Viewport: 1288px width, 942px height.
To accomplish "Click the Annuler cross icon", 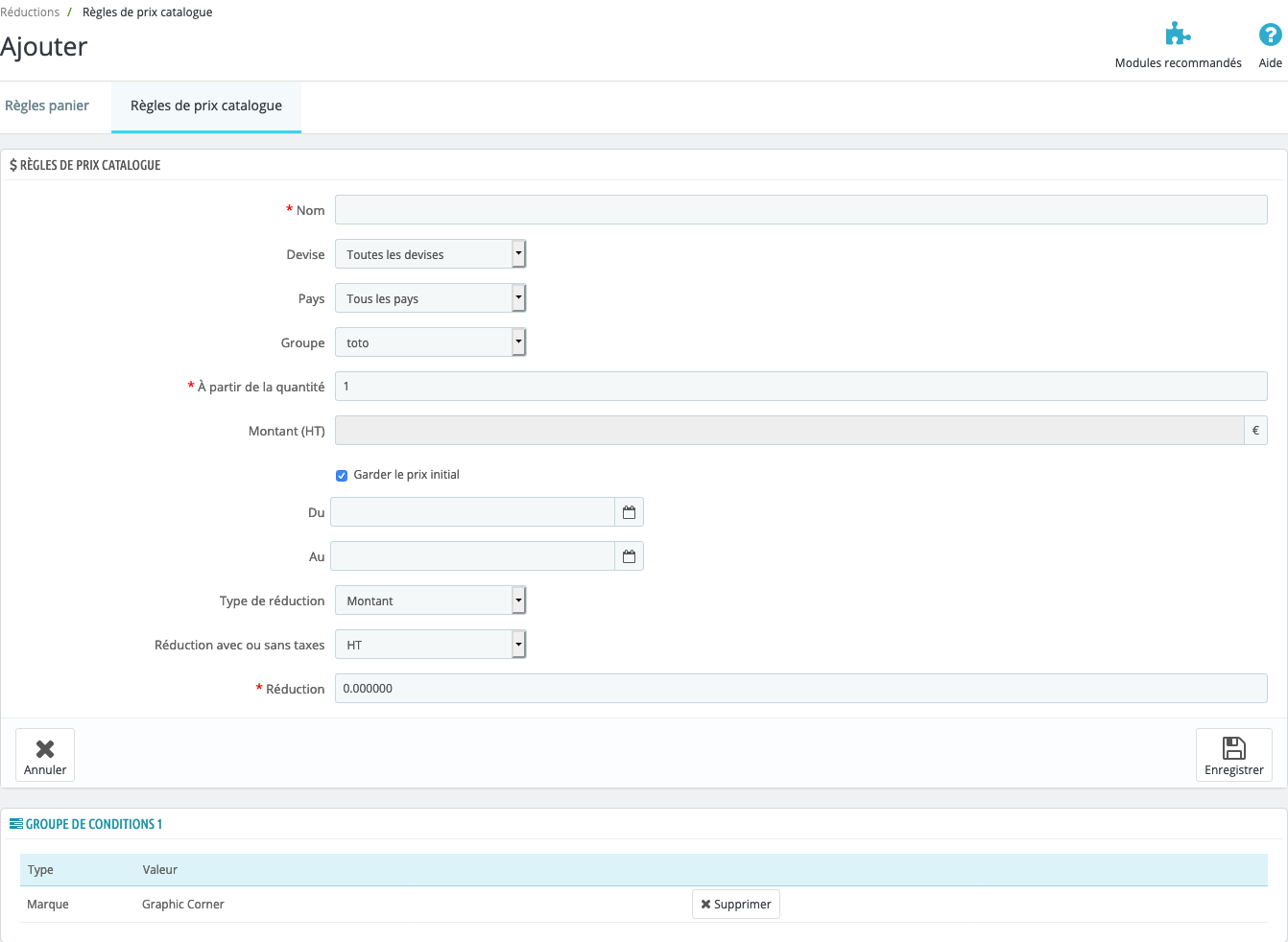I will [45, 749].
